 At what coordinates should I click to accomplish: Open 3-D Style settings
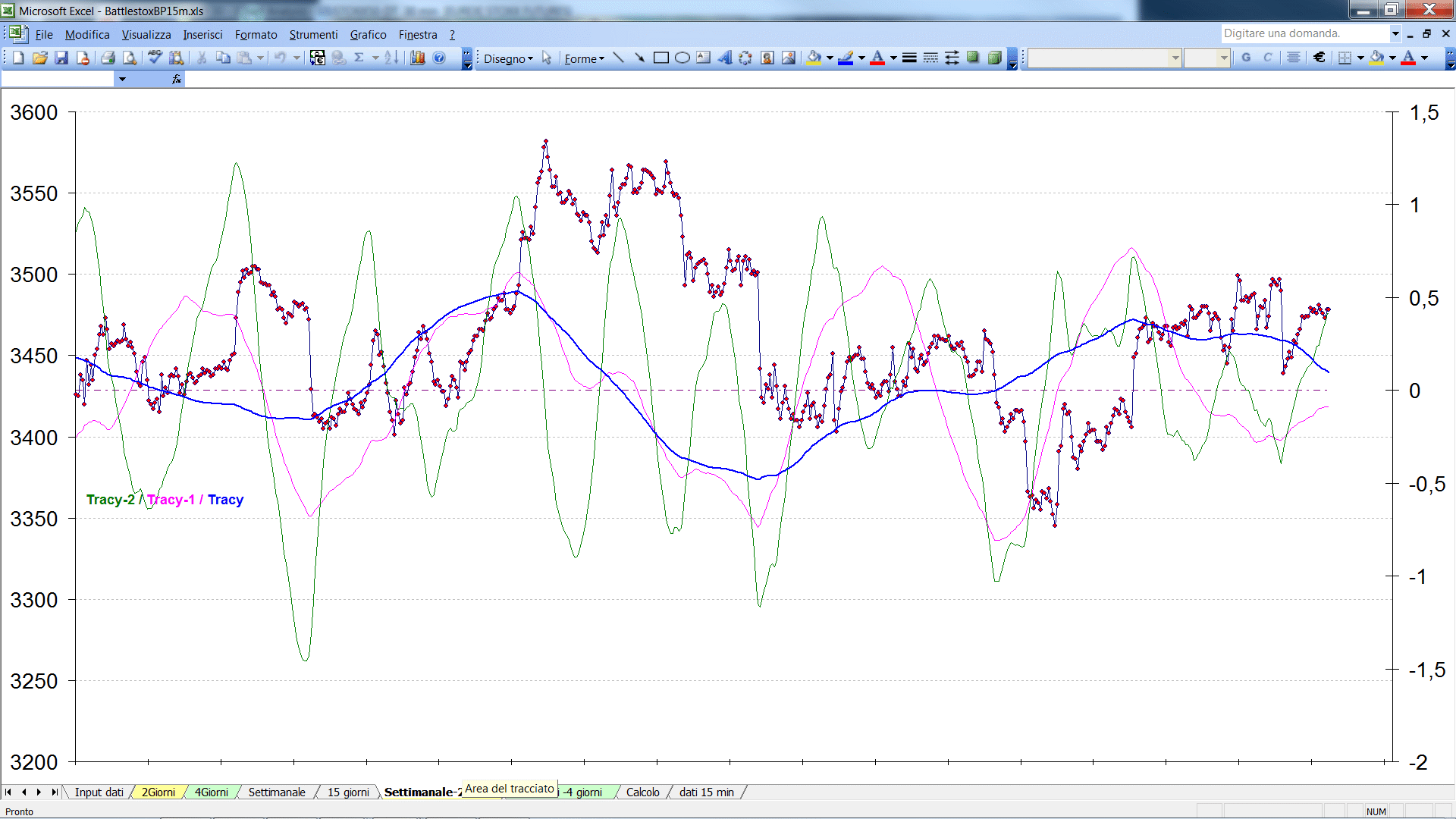[994, 58]
